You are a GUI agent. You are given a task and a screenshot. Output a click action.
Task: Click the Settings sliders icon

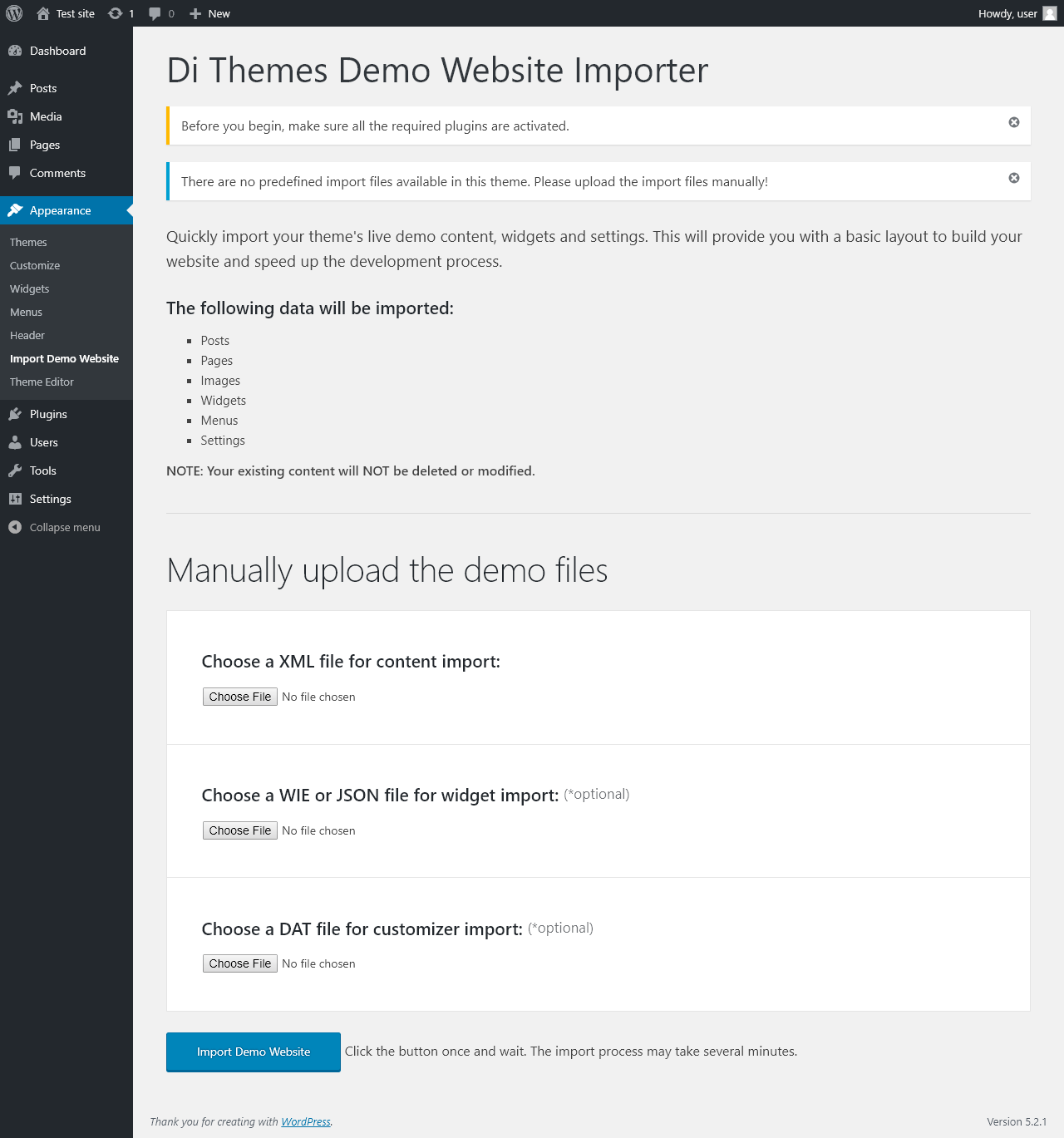15,499
